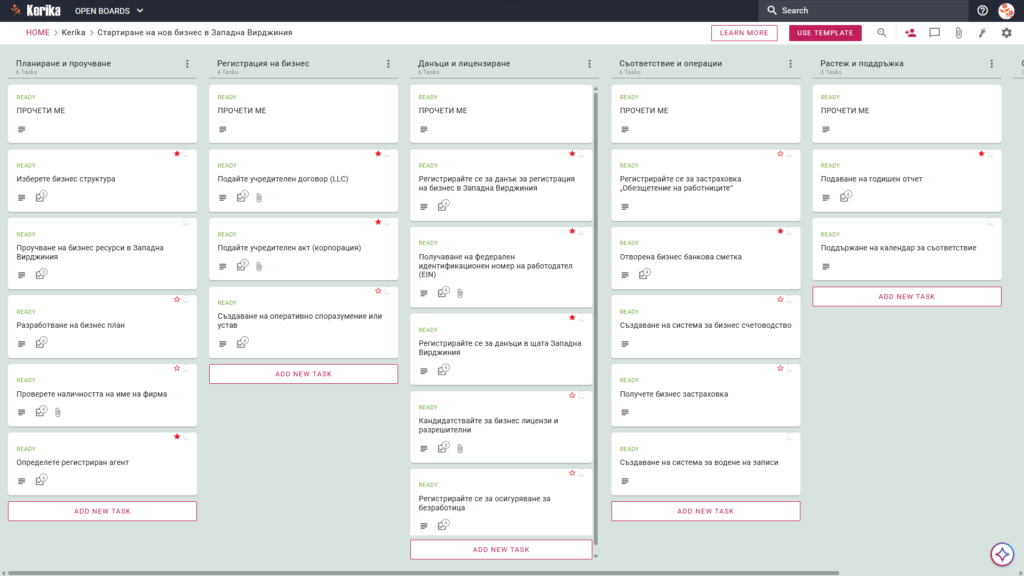Open the AI assistant sparkle button
This screenshot has width=1024, height=576.
click(x=1002, y=554)
